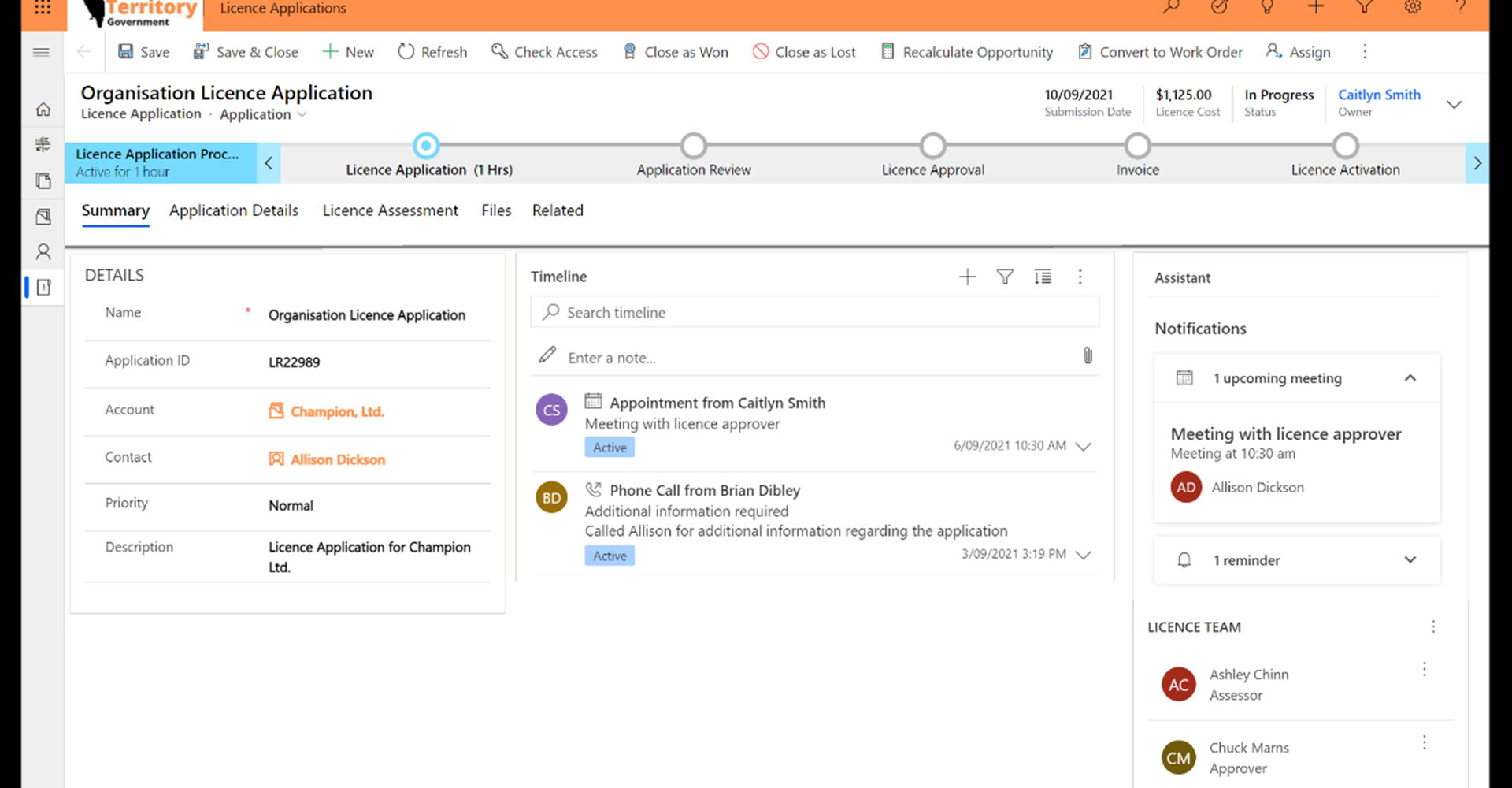Image resolution: width=1512 pixels, height=788 pixels.
Task: Open the Champion, Ltd. account link
Action: [x=336, y=411]
